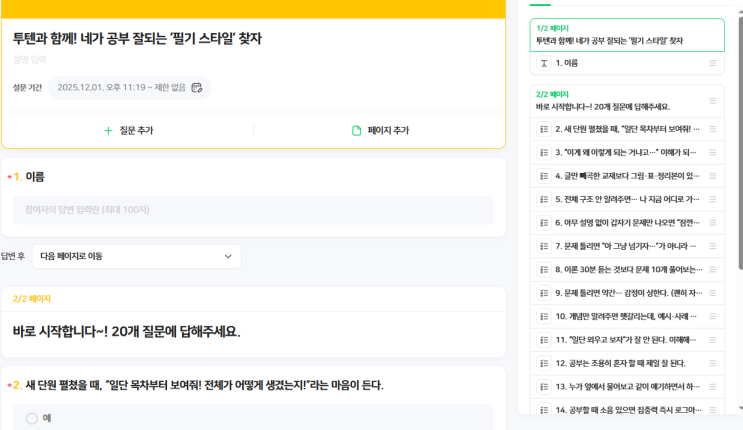Click the text-type icon beside '1. 이름'
Image resolution: width=743 pixels, height=430 pixels.
(543, 63)
